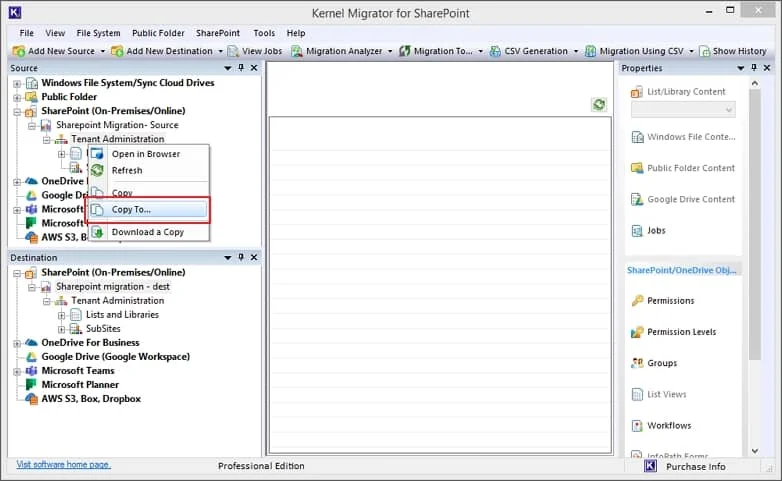
Task: Select Microsoft Teams in Destination
Action: (78, 370)
